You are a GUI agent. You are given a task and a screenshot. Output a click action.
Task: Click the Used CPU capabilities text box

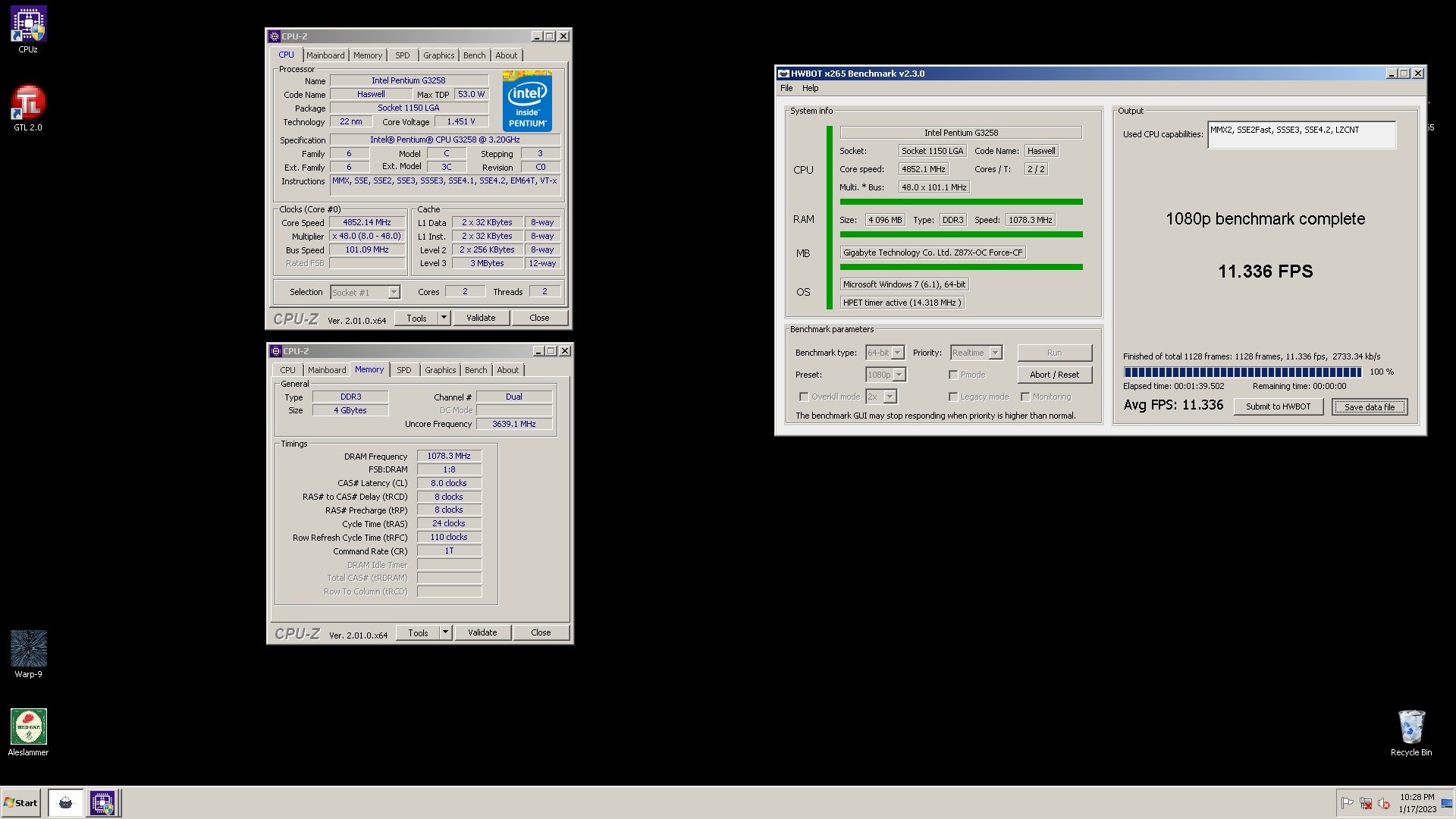click(1301, 135)
